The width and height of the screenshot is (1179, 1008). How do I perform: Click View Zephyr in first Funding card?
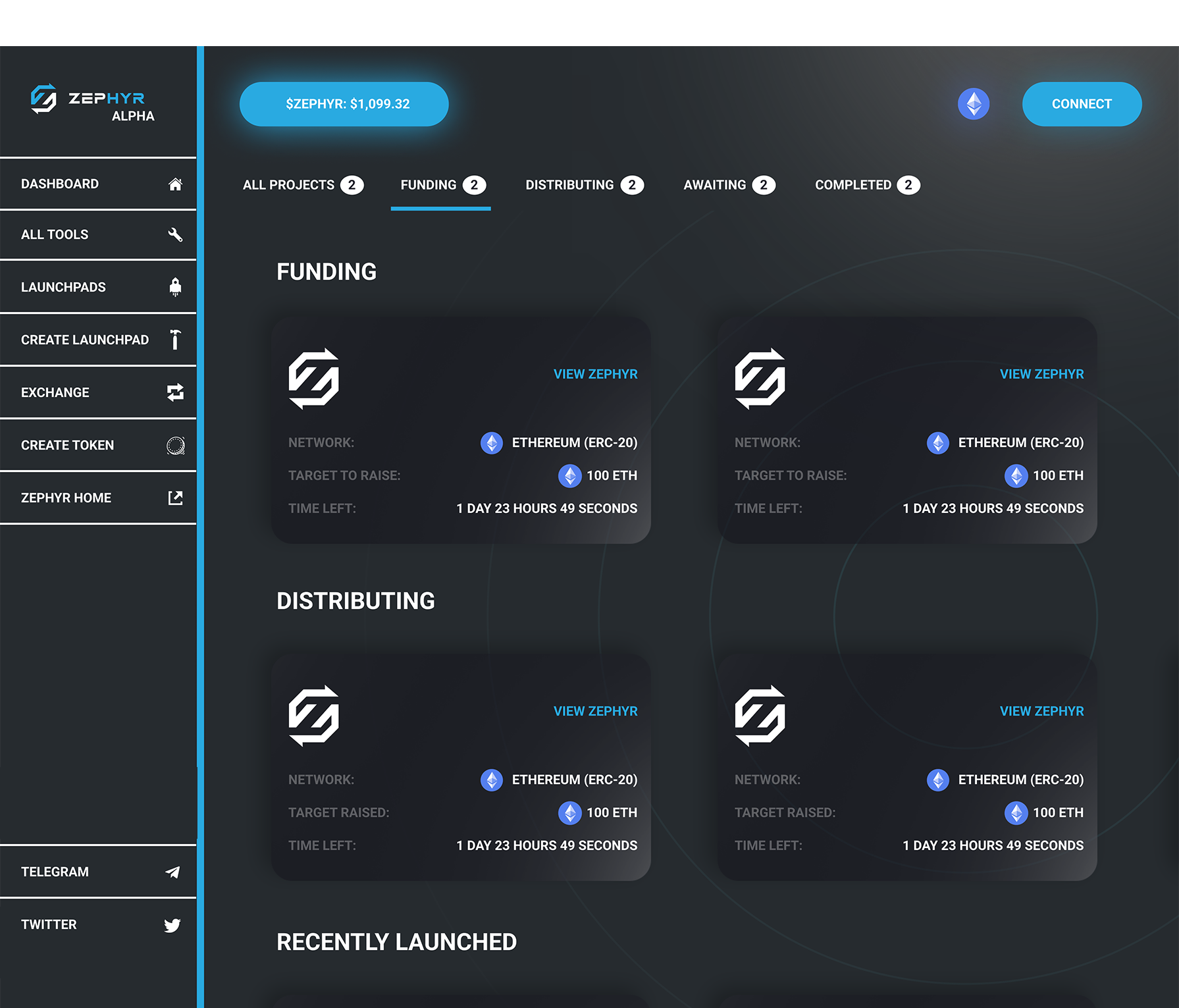(x=595, y=374)
